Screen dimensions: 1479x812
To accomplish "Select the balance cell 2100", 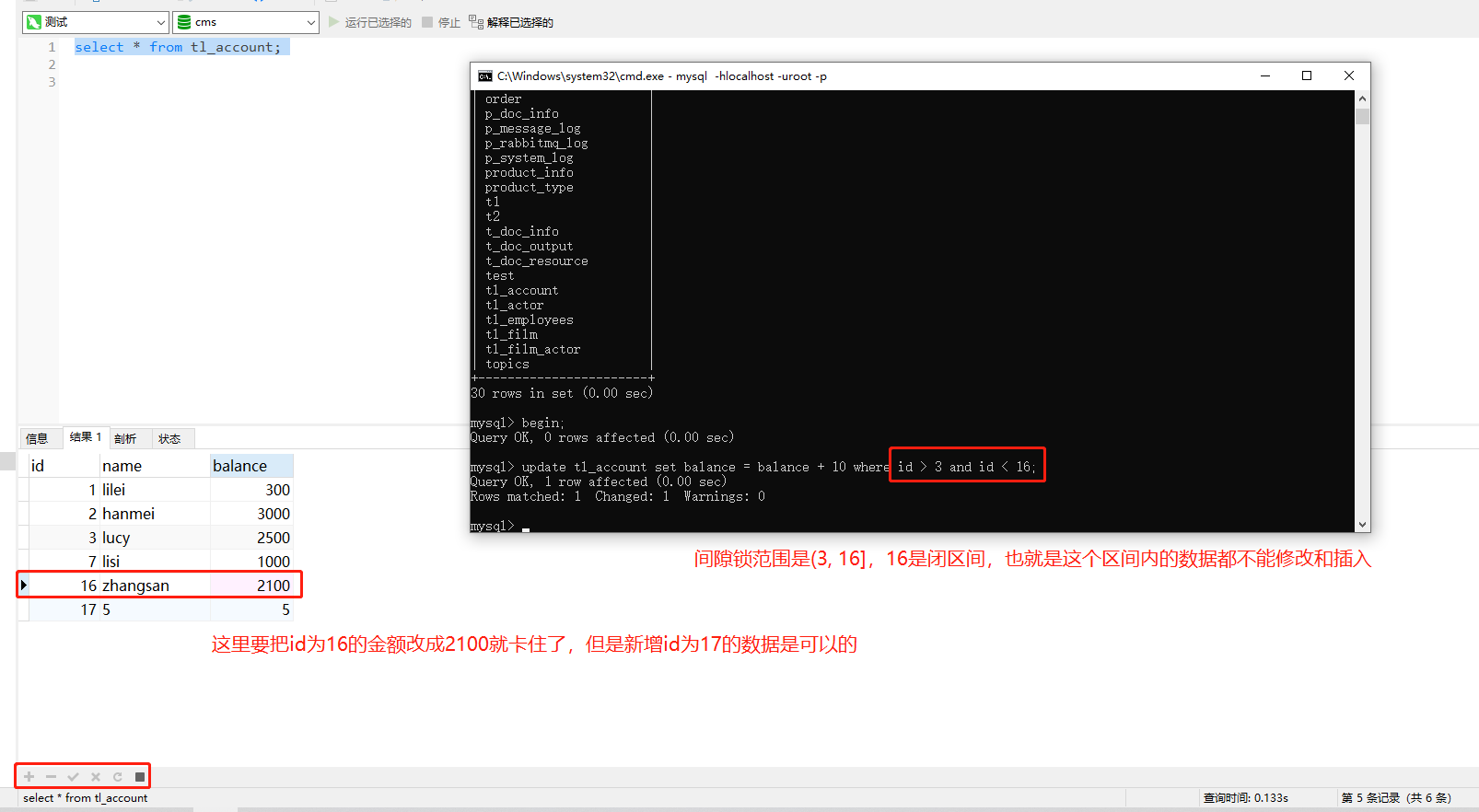I will pos(251,586).
